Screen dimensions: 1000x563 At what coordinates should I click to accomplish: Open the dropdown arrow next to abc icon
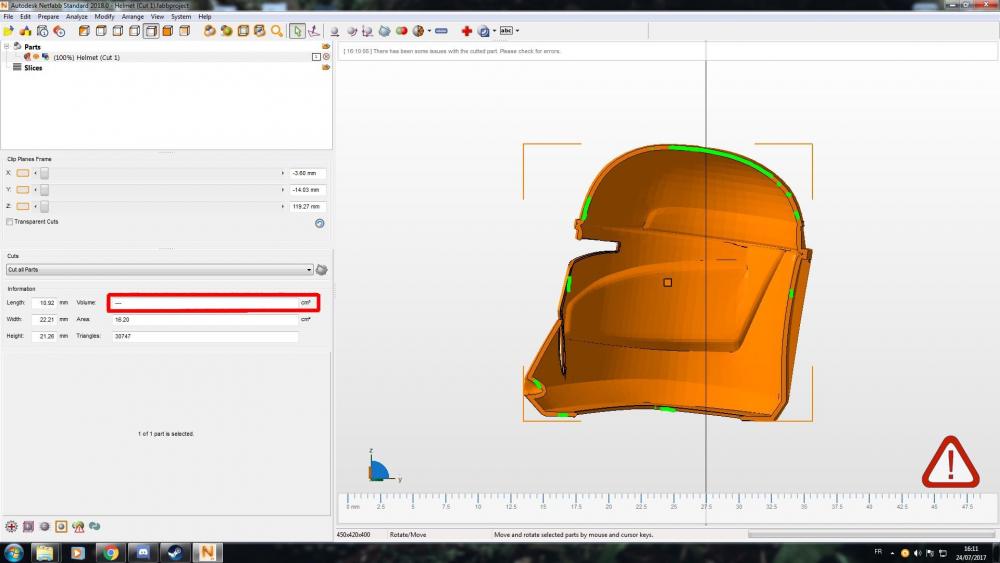click(x=517, y=31)
